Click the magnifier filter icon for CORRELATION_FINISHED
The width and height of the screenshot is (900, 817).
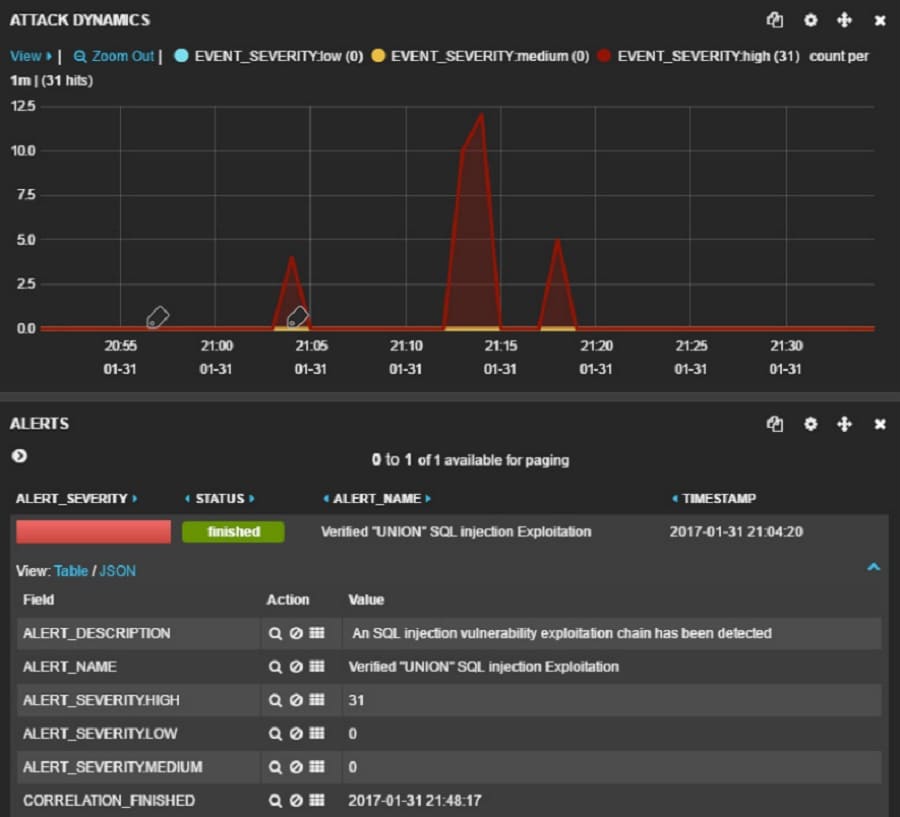[276, 800]
